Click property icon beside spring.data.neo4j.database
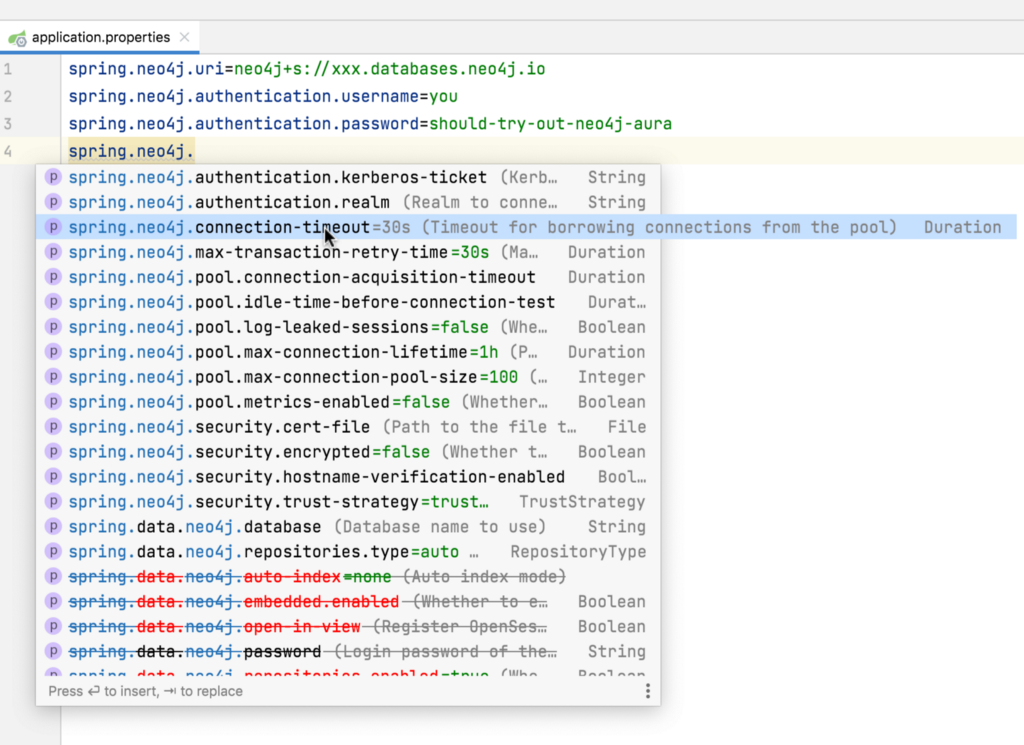The image size is (1024, 745). (x=54, y=527)
